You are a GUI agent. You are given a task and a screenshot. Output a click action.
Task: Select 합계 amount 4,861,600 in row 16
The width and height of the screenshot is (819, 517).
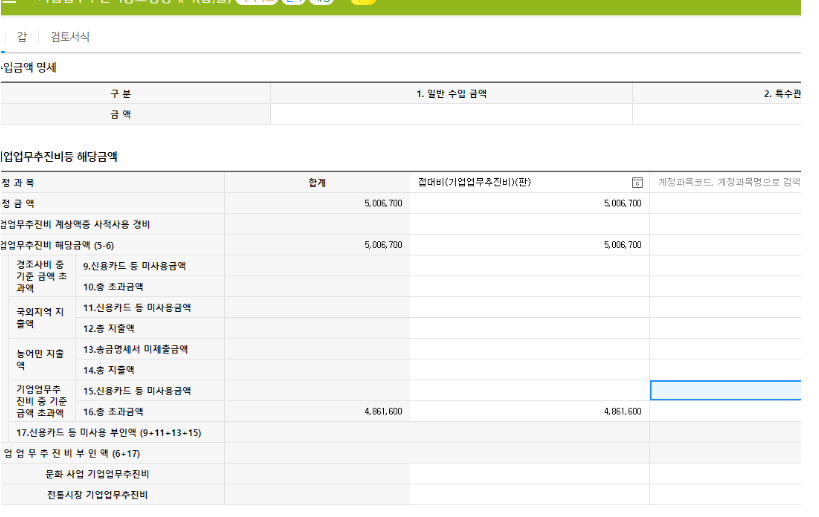[317, 411]
